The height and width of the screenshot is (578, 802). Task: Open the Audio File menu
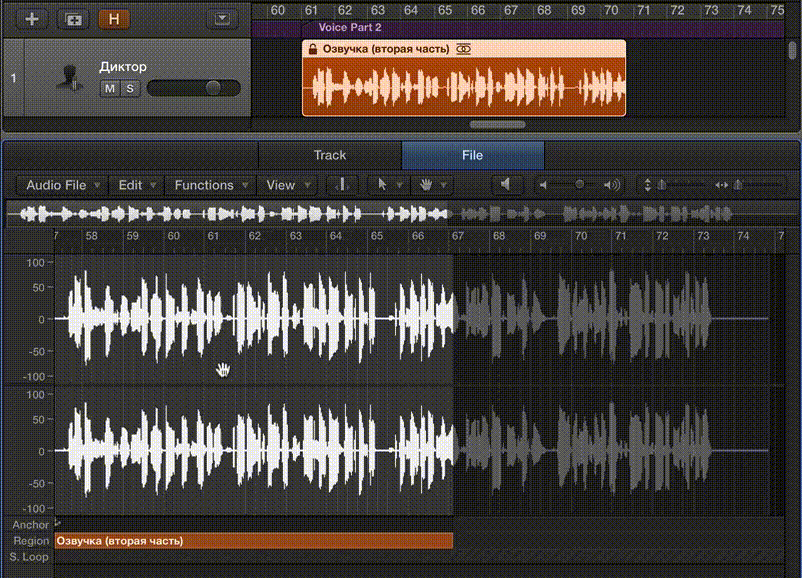pyautogui.click(x=62, y=185)
